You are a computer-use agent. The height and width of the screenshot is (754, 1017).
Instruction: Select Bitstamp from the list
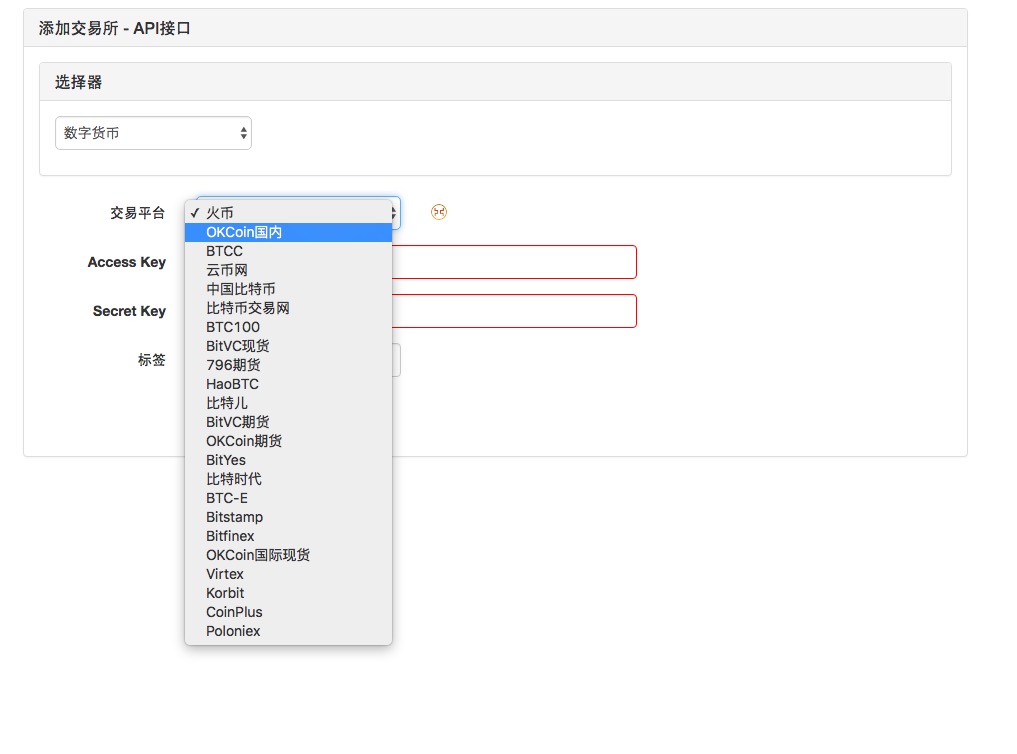(289, 517)
